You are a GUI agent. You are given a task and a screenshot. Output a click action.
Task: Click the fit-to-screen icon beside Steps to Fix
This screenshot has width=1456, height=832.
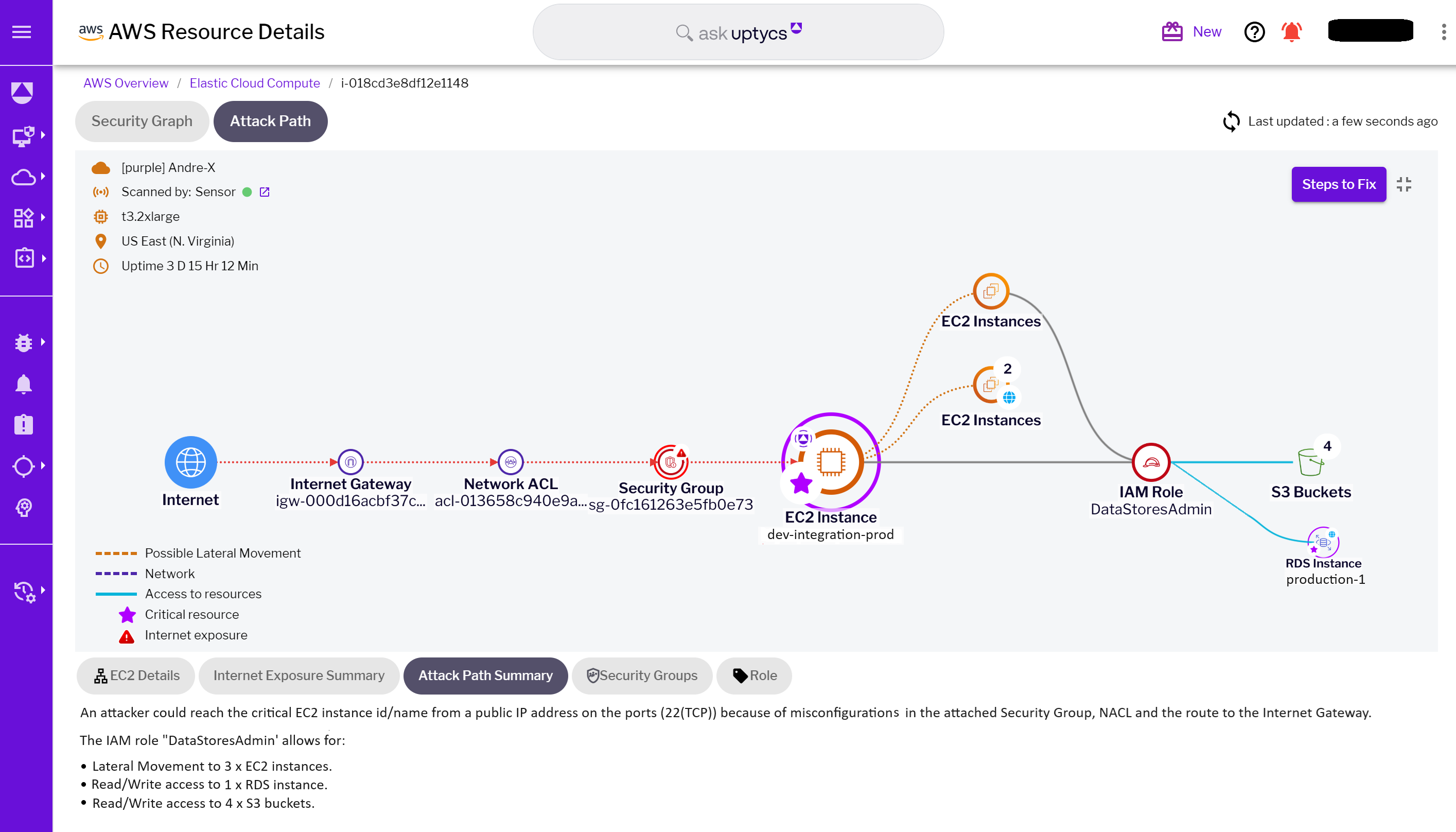[1404, 184]
